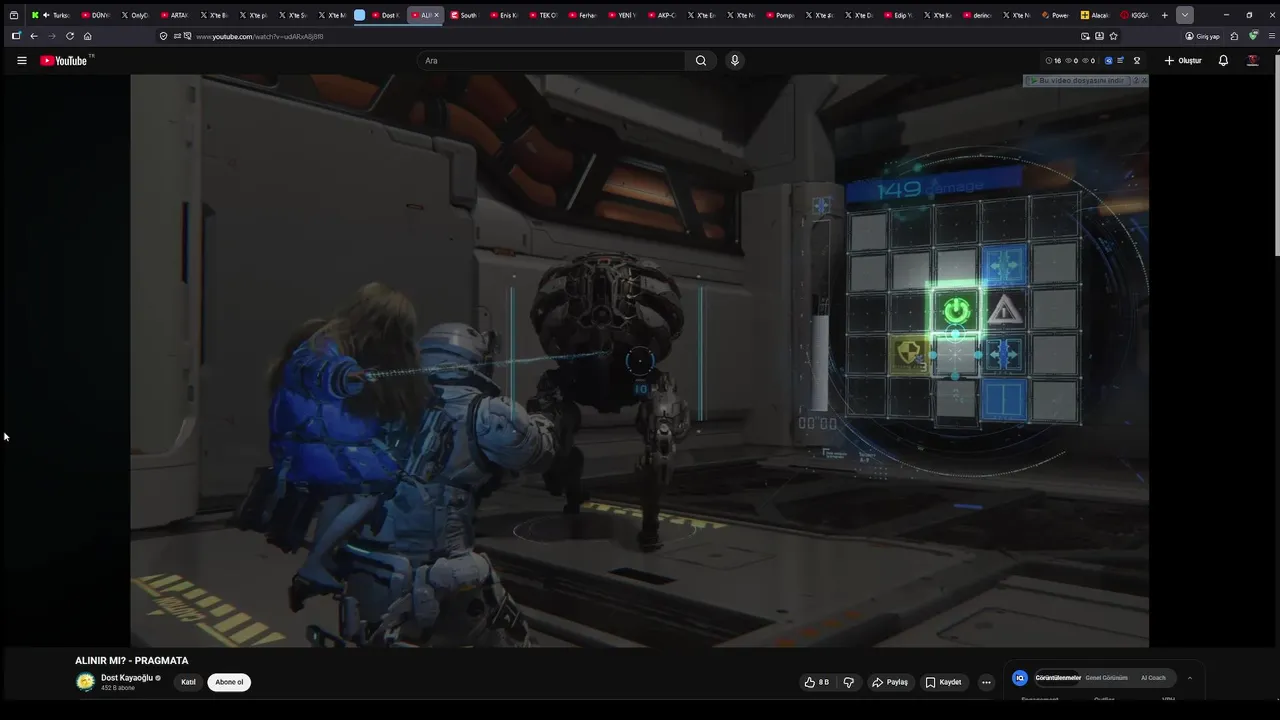The image size is (1280, 720).
Task: Open the picture-in-picture address bar icon
Action: [x=1086, y=36]
